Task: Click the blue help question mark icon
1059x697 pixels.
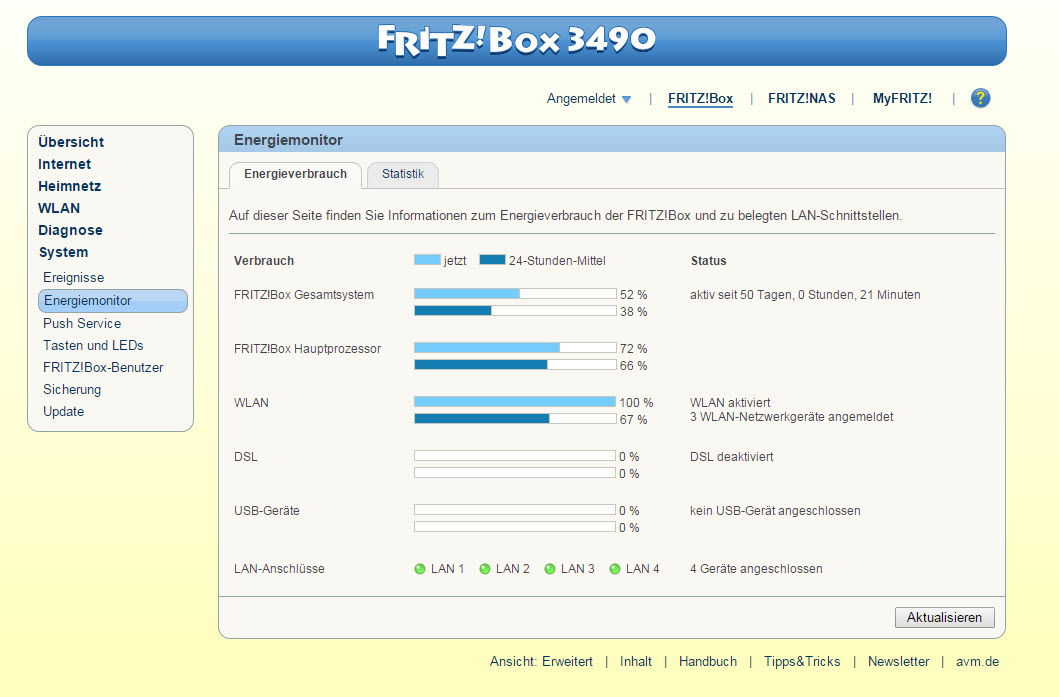Action: point(980,98)
